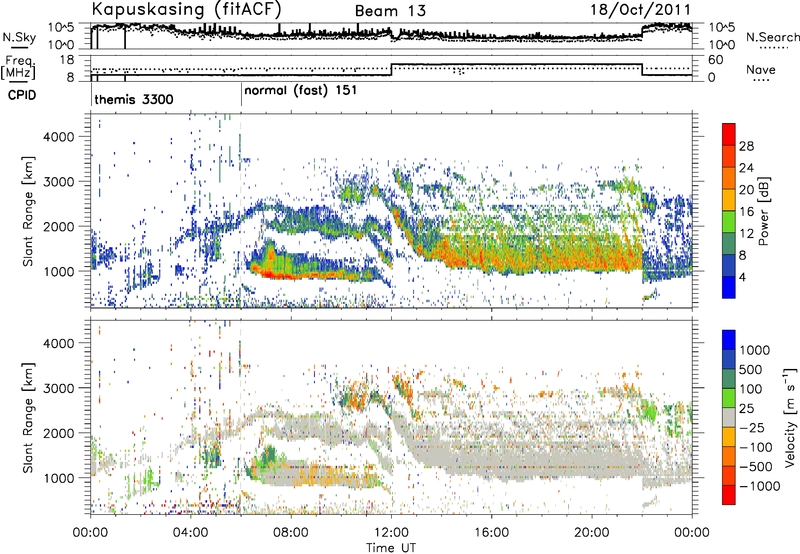Click the '16:00' time axis tick label

492,533
